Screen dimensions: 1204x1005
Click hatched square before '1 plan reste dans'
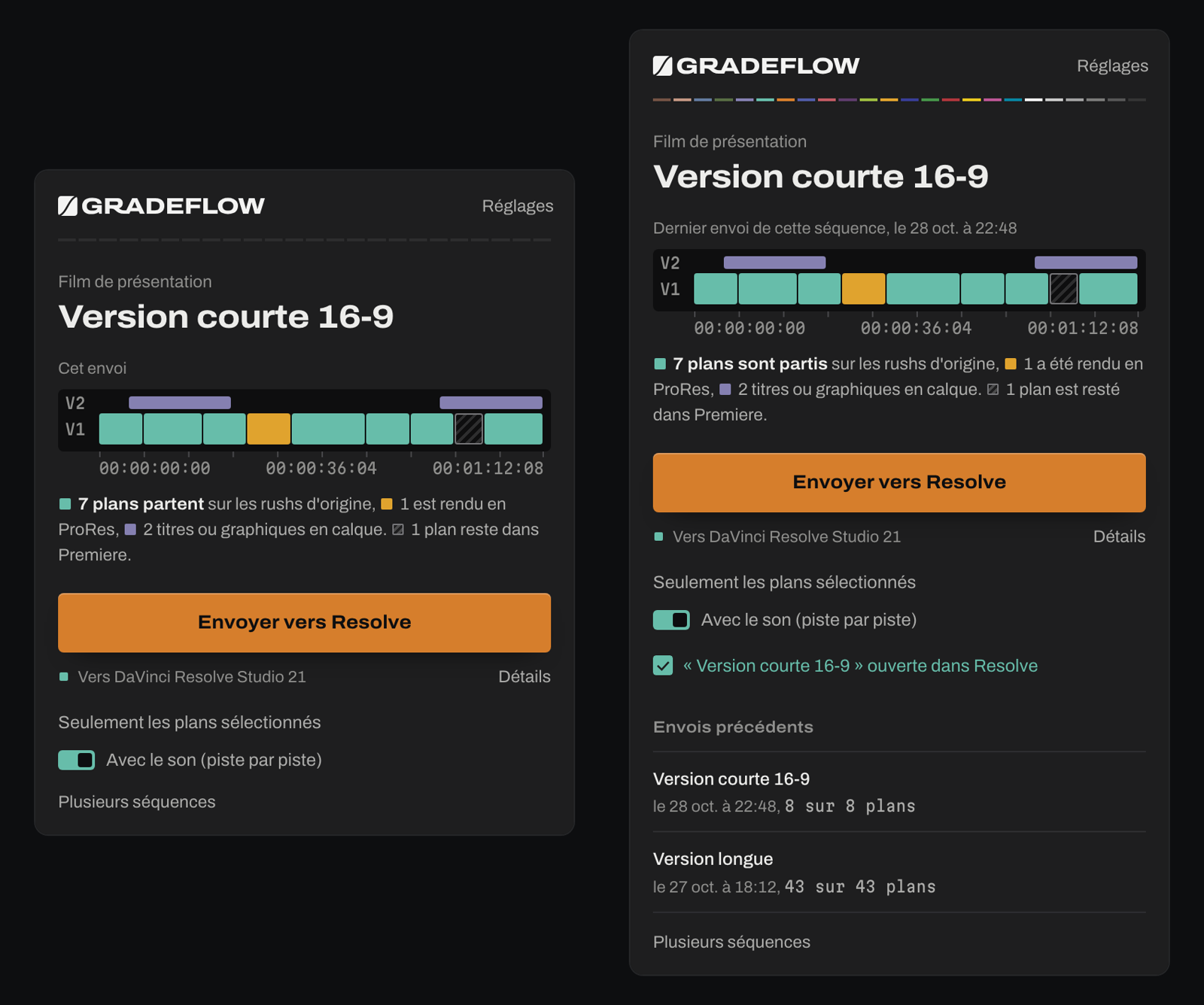point(398,530)
